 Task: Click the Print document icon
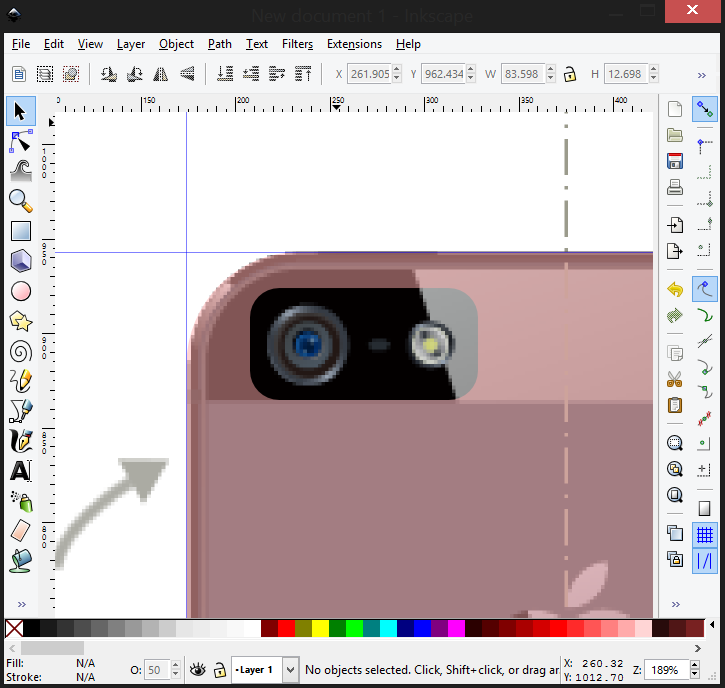[x=675, y=187]
